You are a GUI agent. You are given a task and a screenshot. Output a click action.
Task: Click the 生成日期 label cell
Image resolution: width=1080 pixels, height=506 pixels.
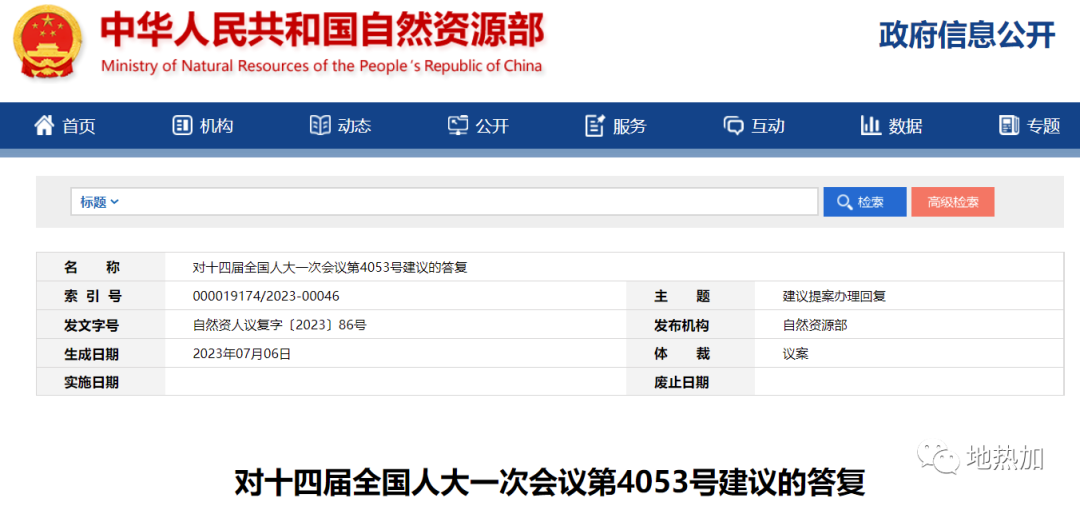[101, 354]
